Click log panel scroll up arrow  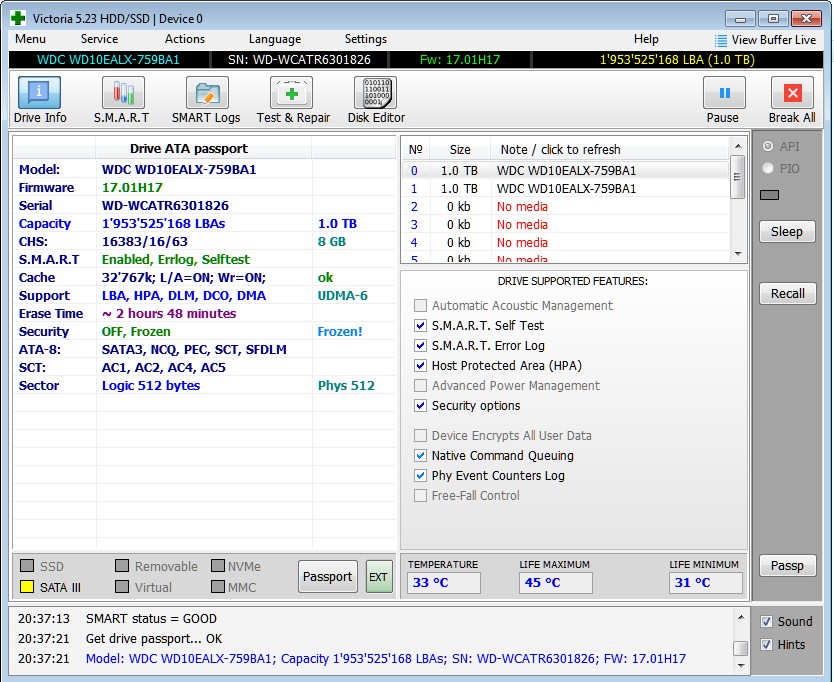(x=740, y=618)
